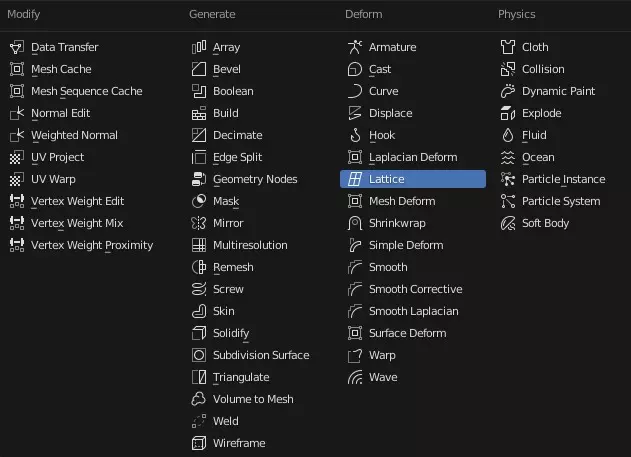The width and height of the screenshot is (631, 457).
Task: Click the Fluid droplet icon
Action: click(508, 135)
